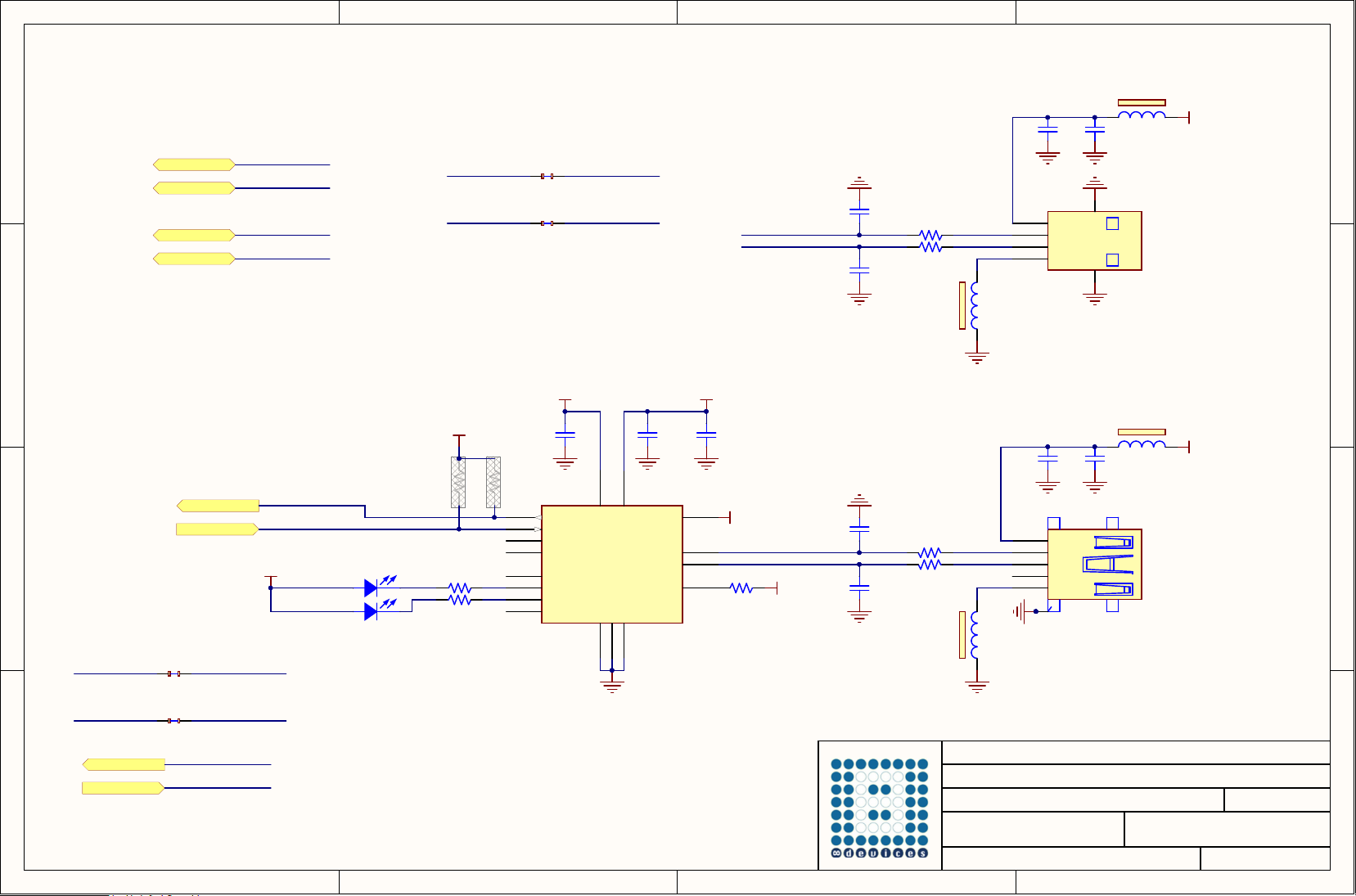
Task: Click the upper net tie at top center
Action: point(547,176)
